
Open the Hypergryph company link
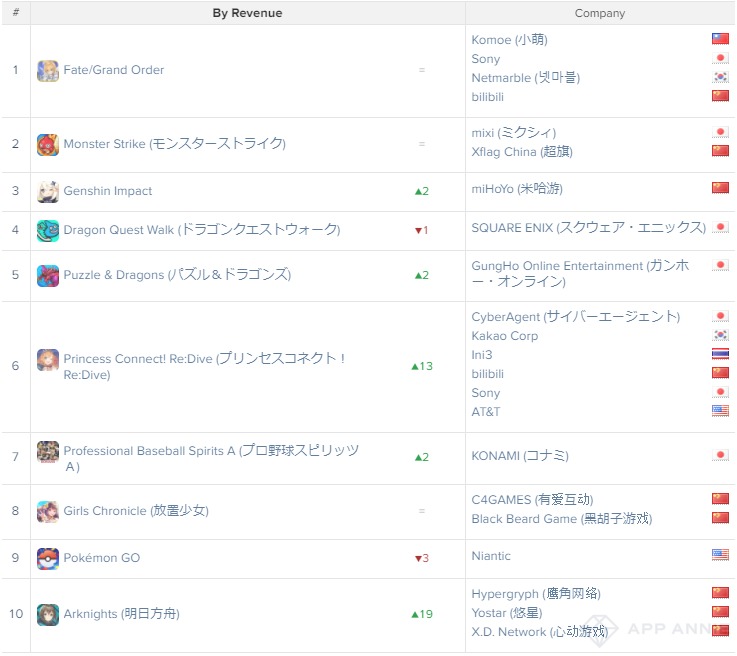tap(536, 594)
